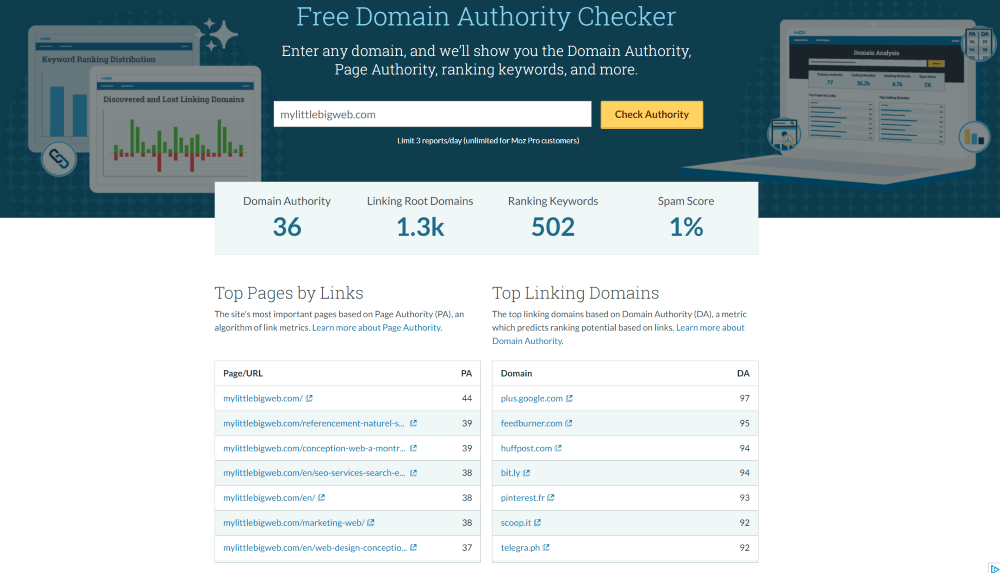Image resolution: width=1000 pixels, height=573 pixels.
Task: Open the referencement-naturel page URL link
Action: (x=313, y=424)
